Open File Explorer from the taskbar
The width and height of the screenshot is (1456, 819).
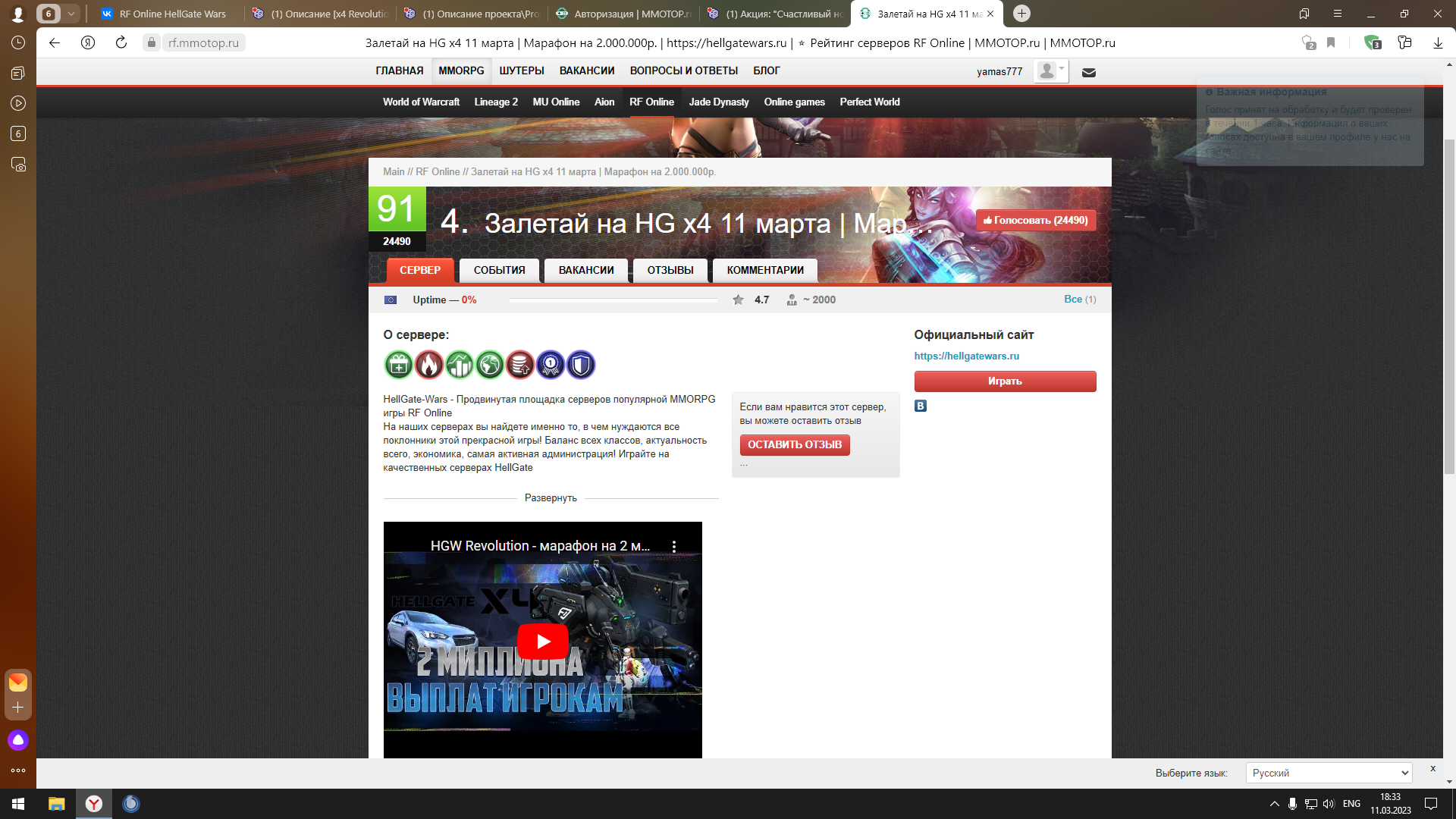(x=56, y=804)
